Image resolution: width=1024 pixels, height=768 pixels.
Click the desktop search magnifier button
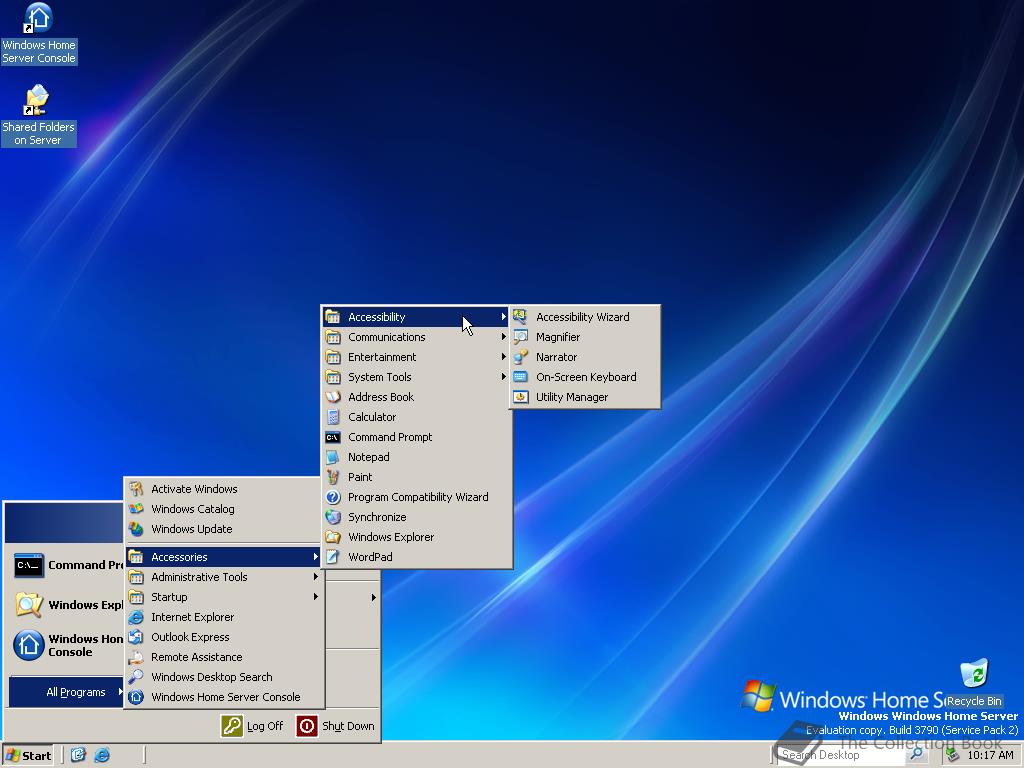[916, 754]
